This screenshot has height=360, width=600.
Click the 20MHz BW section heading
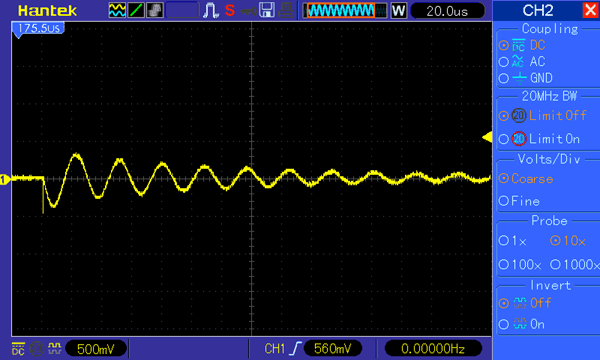[x=549, y=96]
